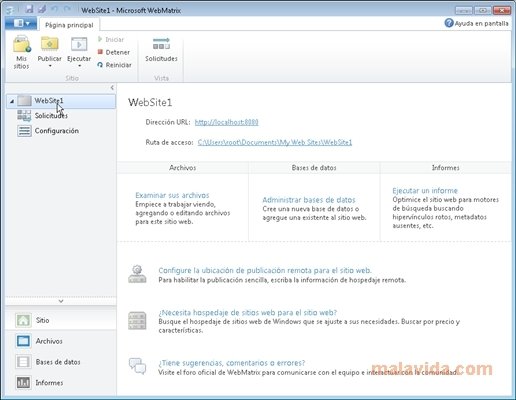Viewport: 516px width, 400px height.
Task: Click the Ejecutar ribbon icon
Action: [x=79, y=44]
